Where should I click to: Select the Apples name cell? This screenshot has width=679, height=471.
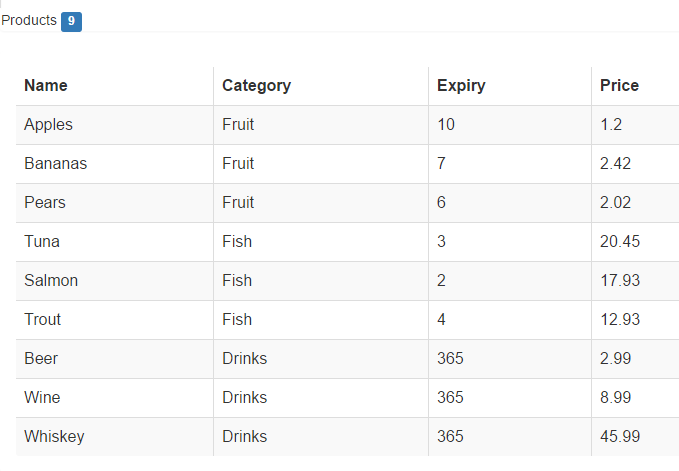(48, 125)
